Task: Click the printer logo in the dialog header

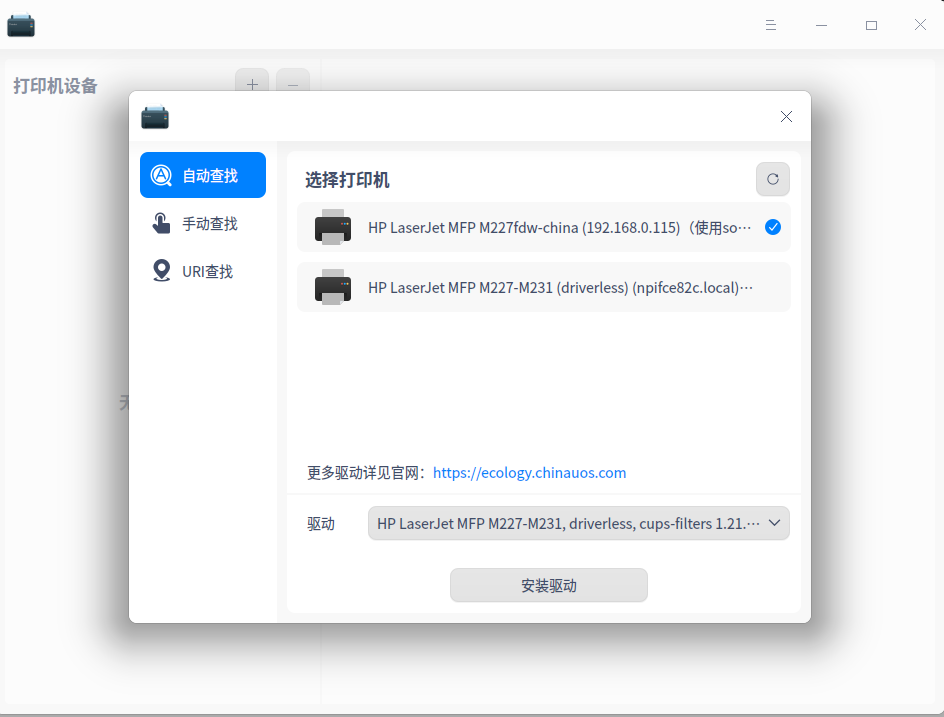Action: (x=155, y=117)
